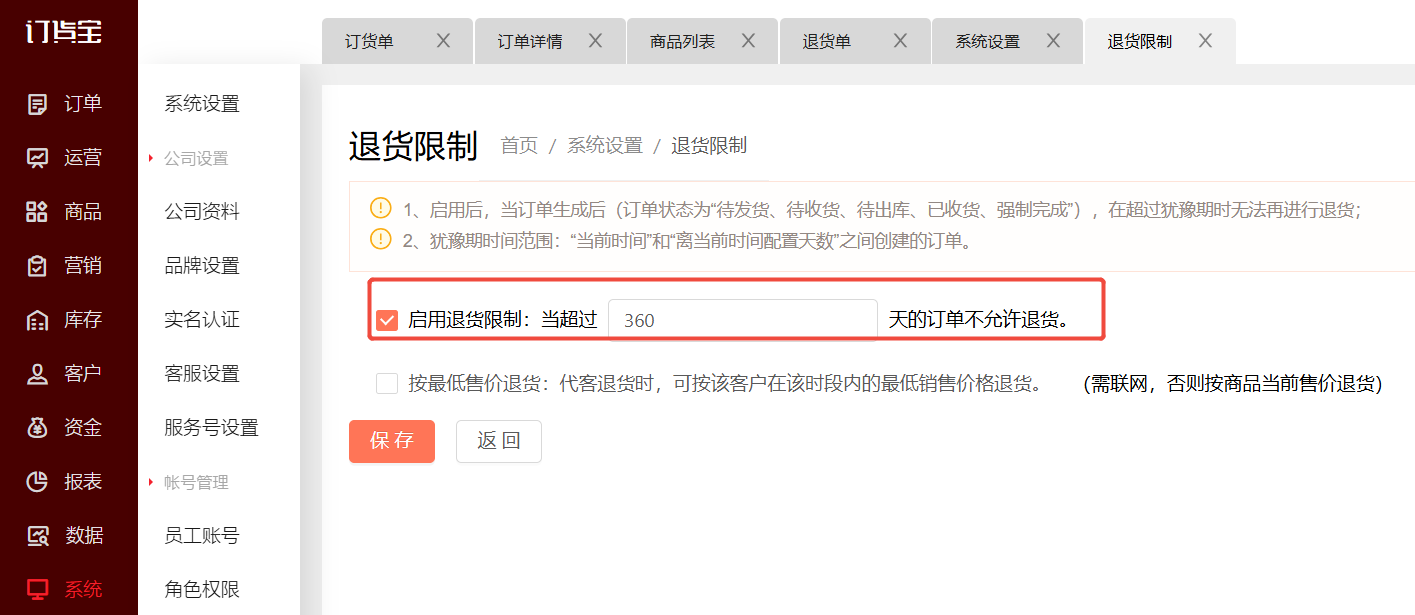
Task: Click the 运营 sidebar icon
Action: point(37,158)
